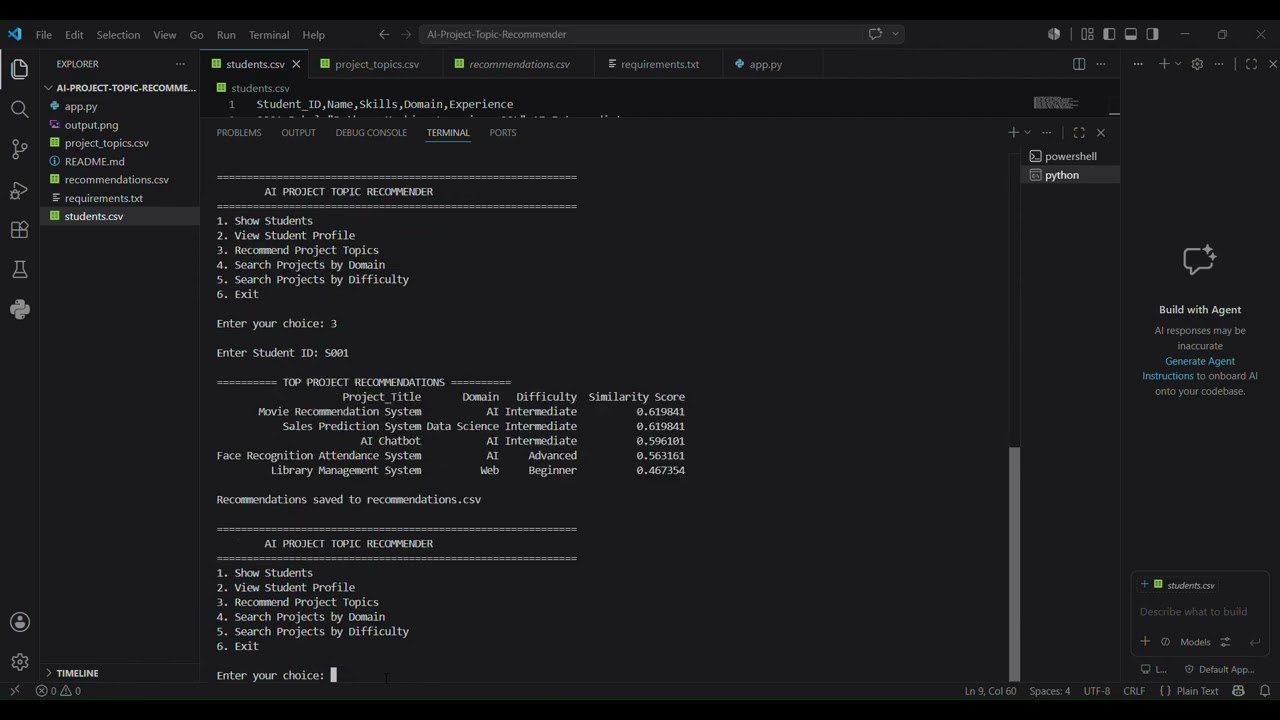The width and height of the screenshot is (1280, 720).
Task: Select the powershell terminal instance
Action: (1070, 156)
